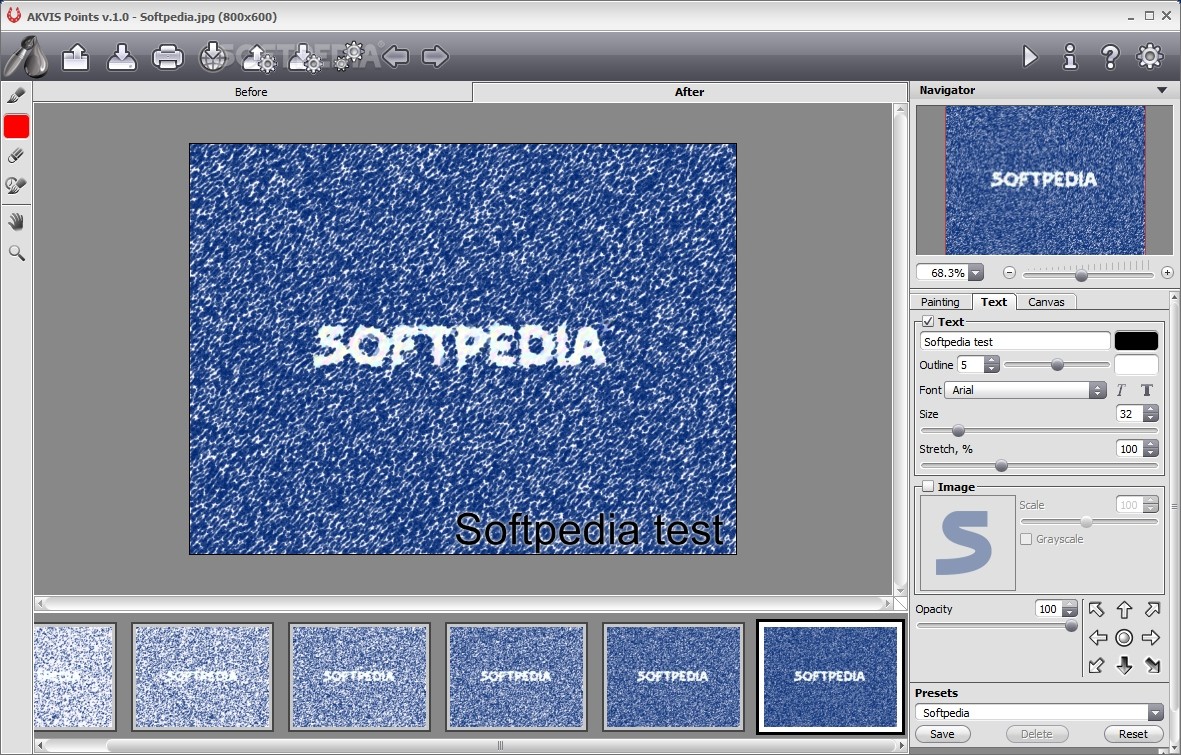1181x755 pixels.
Task: Choose the white outline color swatch
Action: (1136, 365)
